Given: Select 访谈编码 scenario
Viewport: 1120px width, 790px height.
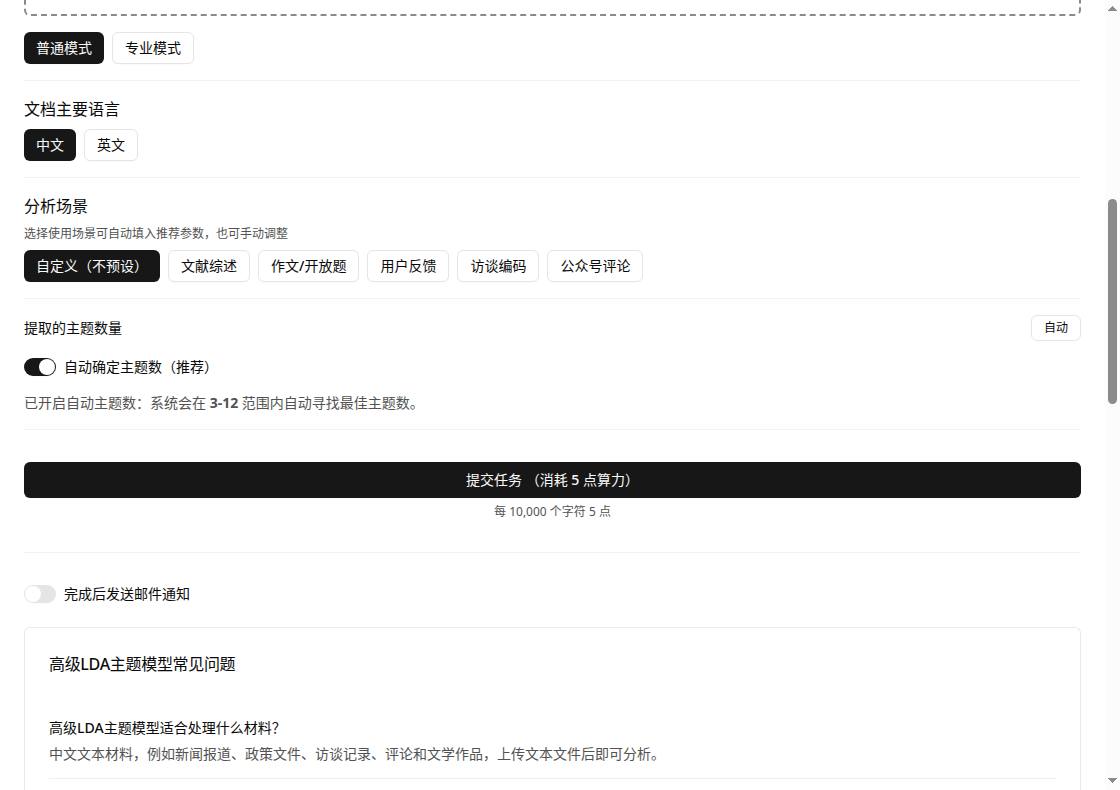Looking at the screenshot, I should point(498,266).
